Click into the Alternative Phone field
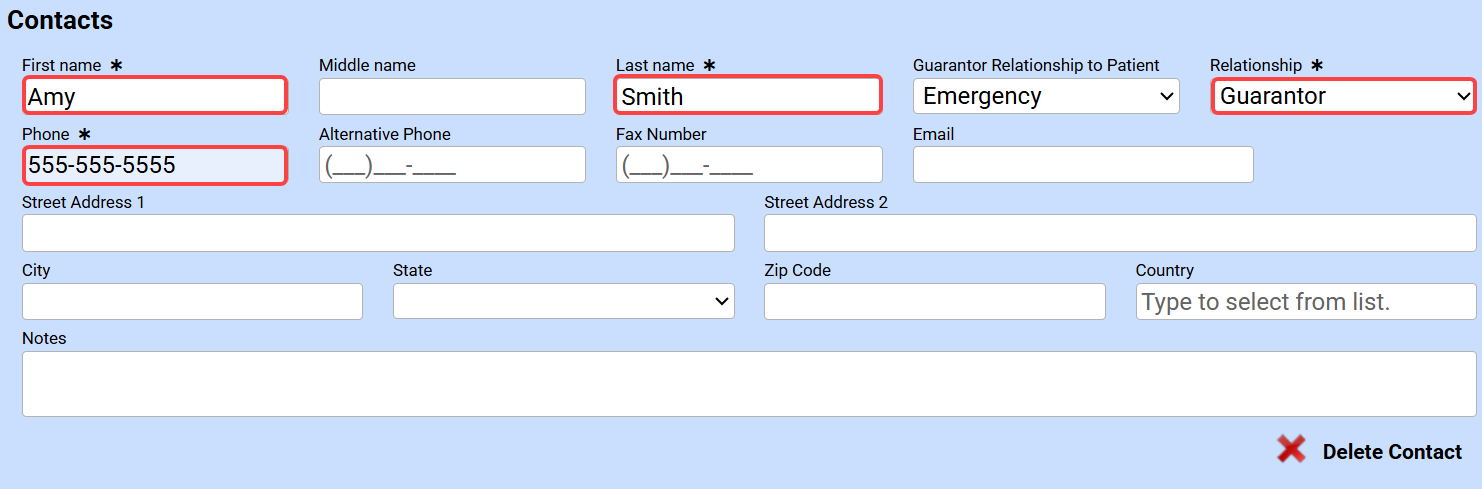This screenshot has width=1482, height=489. click(452, 165)
